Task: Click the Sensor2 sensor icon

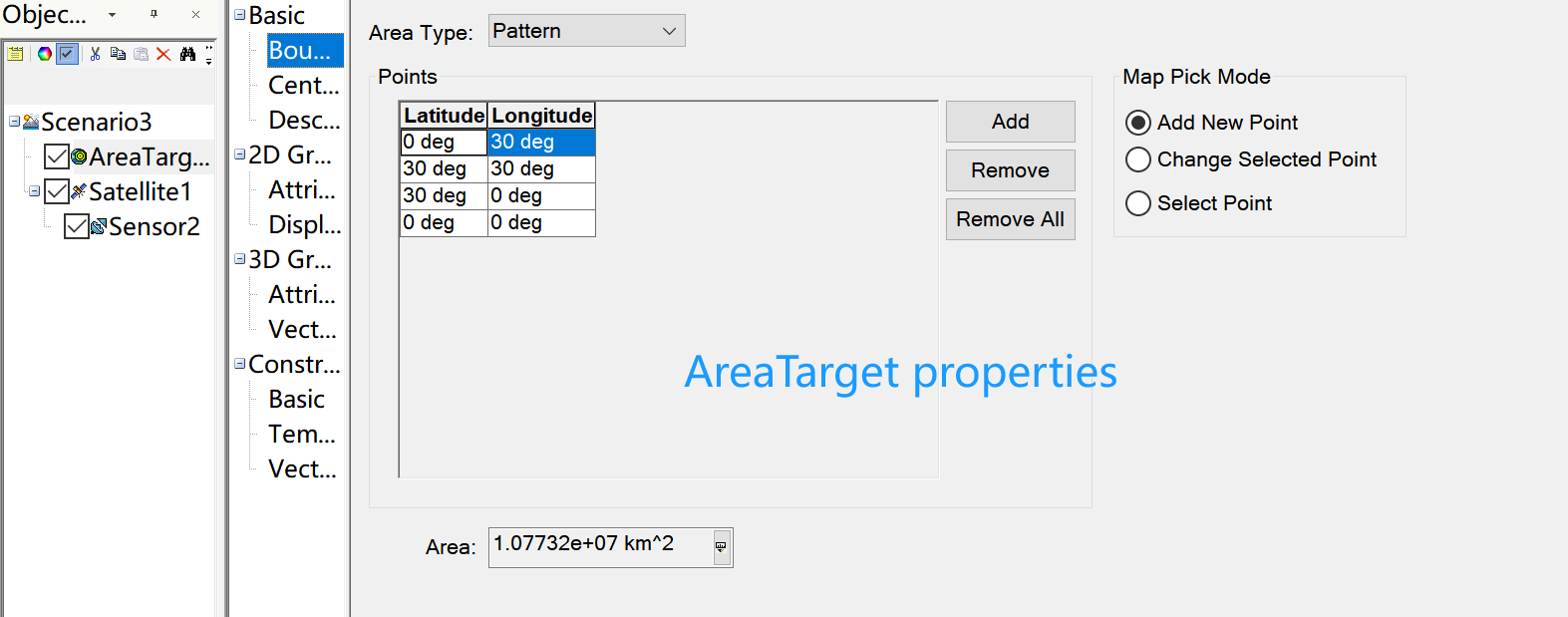Action: click(98, 226)
